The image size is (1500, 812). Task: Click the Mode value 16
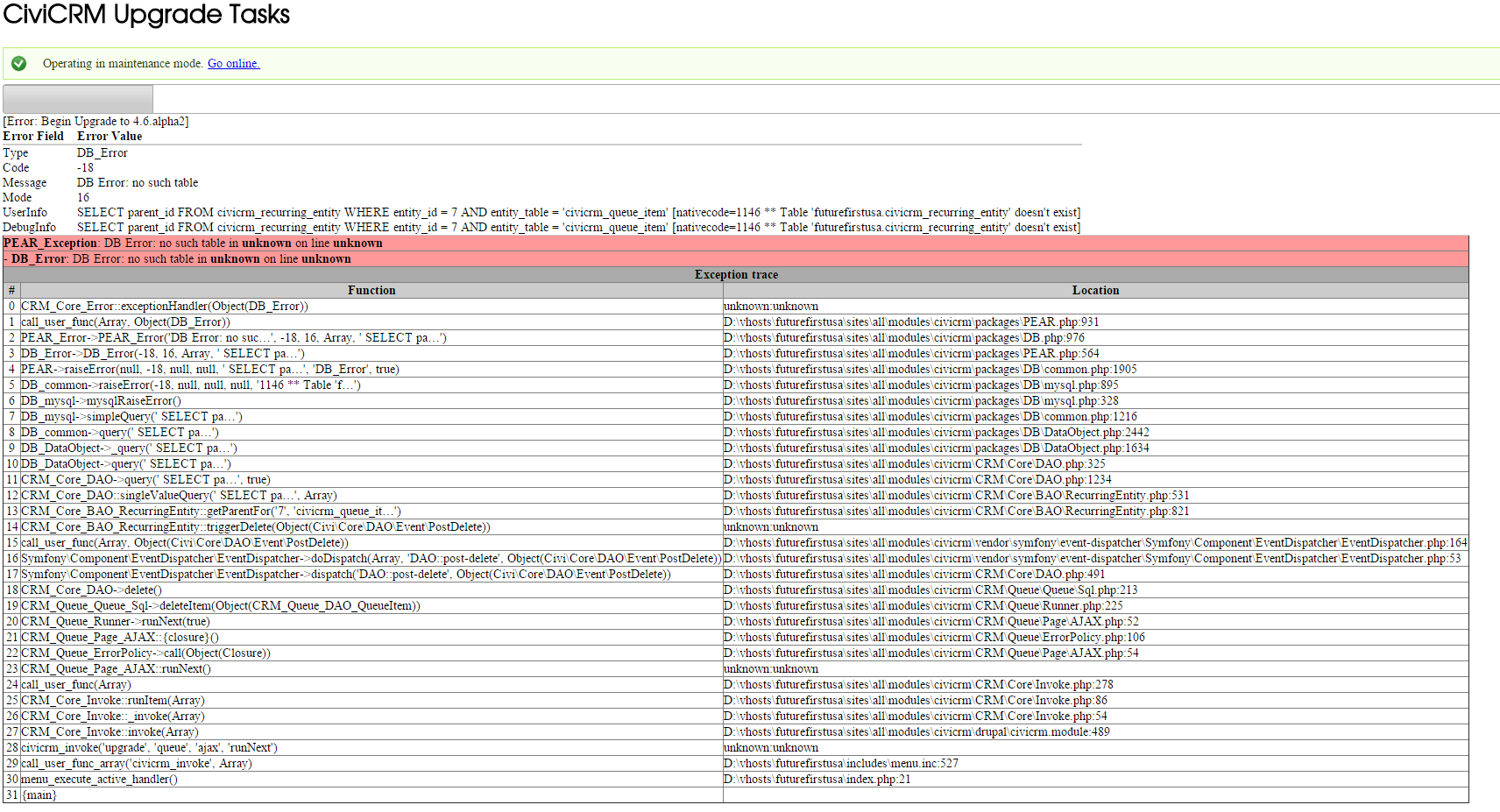point(83,198)
